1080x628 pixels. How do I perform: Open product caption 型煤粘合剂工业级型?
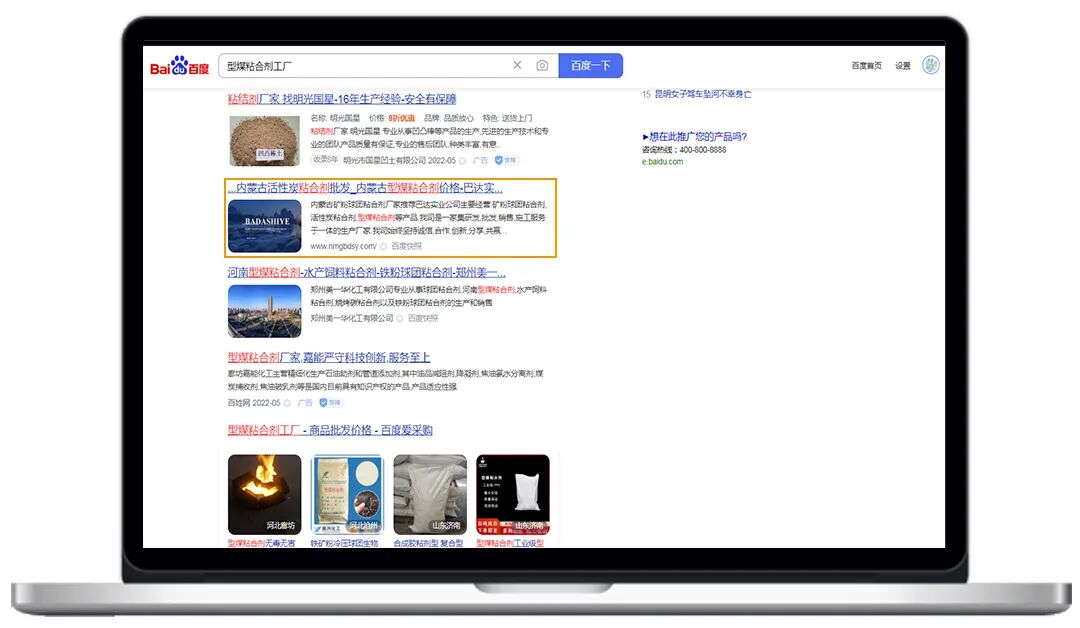click(510, 543)
